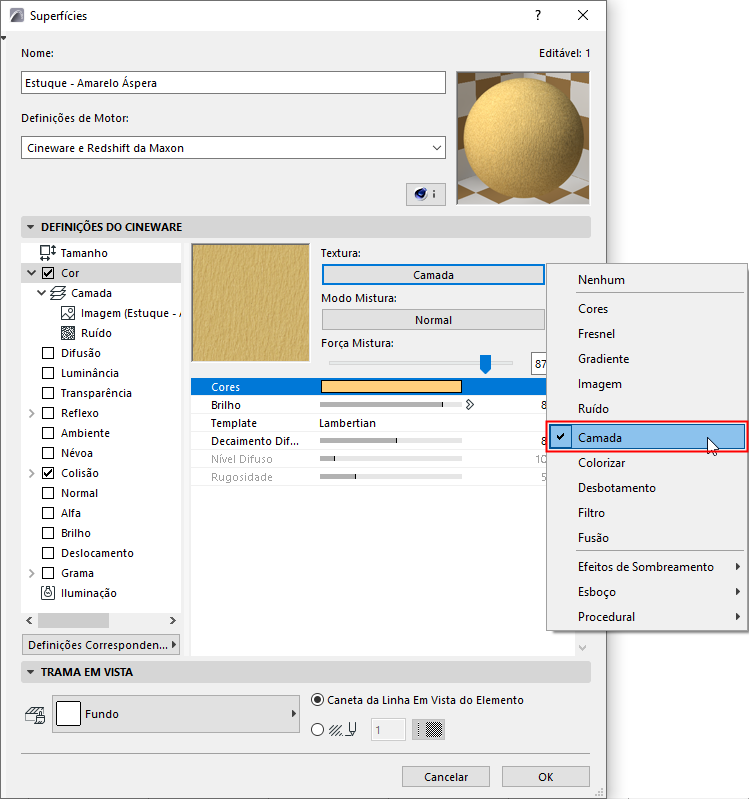
Task: Enable the Luminância checkbox
Action: (x=48, y=373)
